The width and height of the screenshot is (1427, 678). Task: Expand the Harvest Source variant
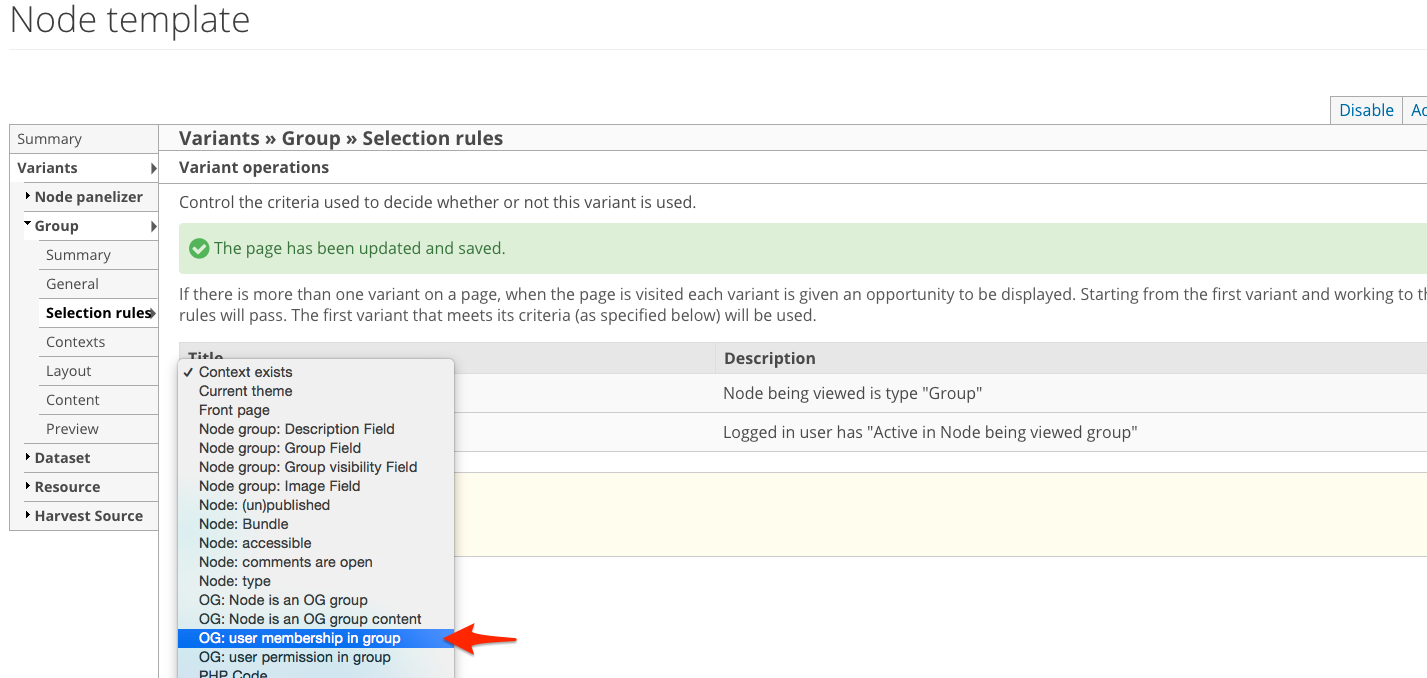coord(88,516)
